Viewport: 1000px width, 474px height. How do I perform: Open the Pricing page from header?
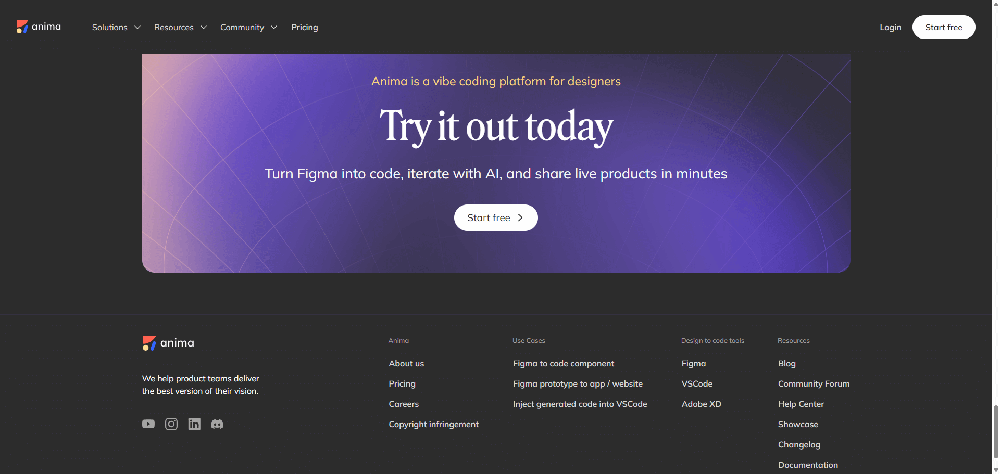tap(305, 27)
